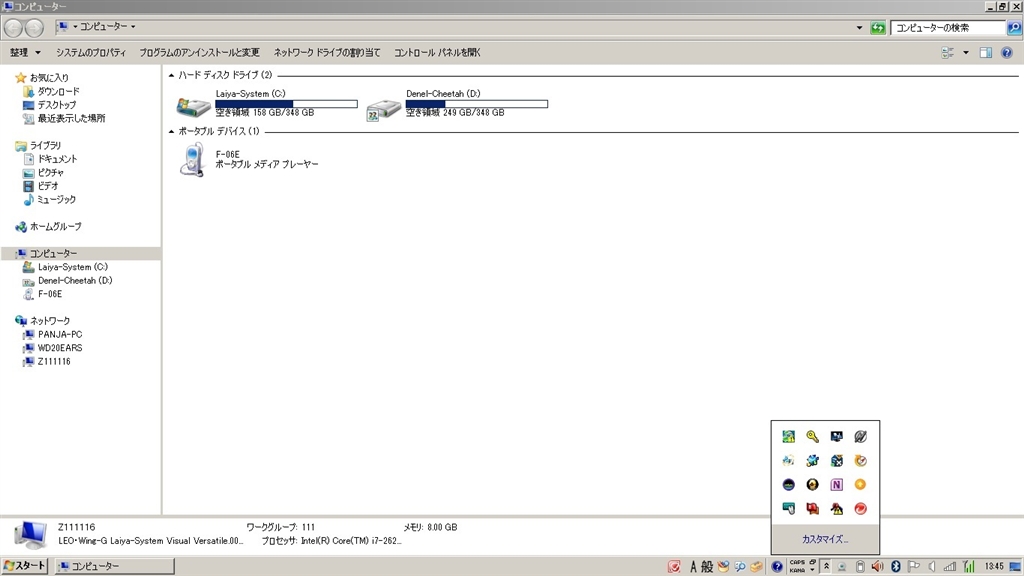Click the カスタマイズ... link in tray popup
Image resolution: width=1024 pixels, height=576 pixels.
pos(825,539)
